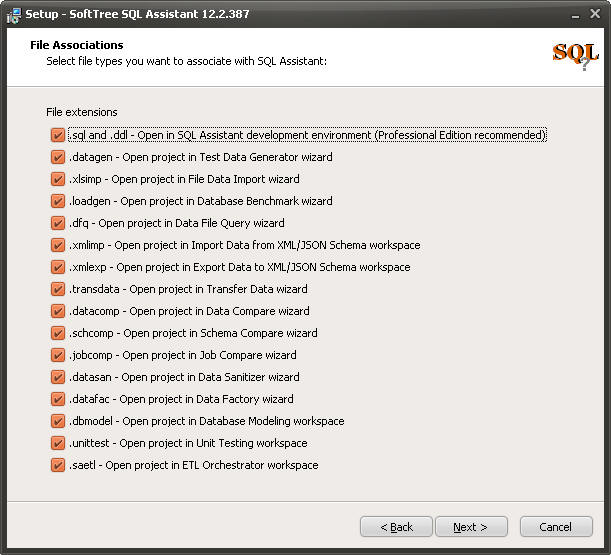The width and height of the screenshot is (611, 555).
Task: Toggle the .xmlimp Import Data checkbox
Action: (x=58, y=245)
